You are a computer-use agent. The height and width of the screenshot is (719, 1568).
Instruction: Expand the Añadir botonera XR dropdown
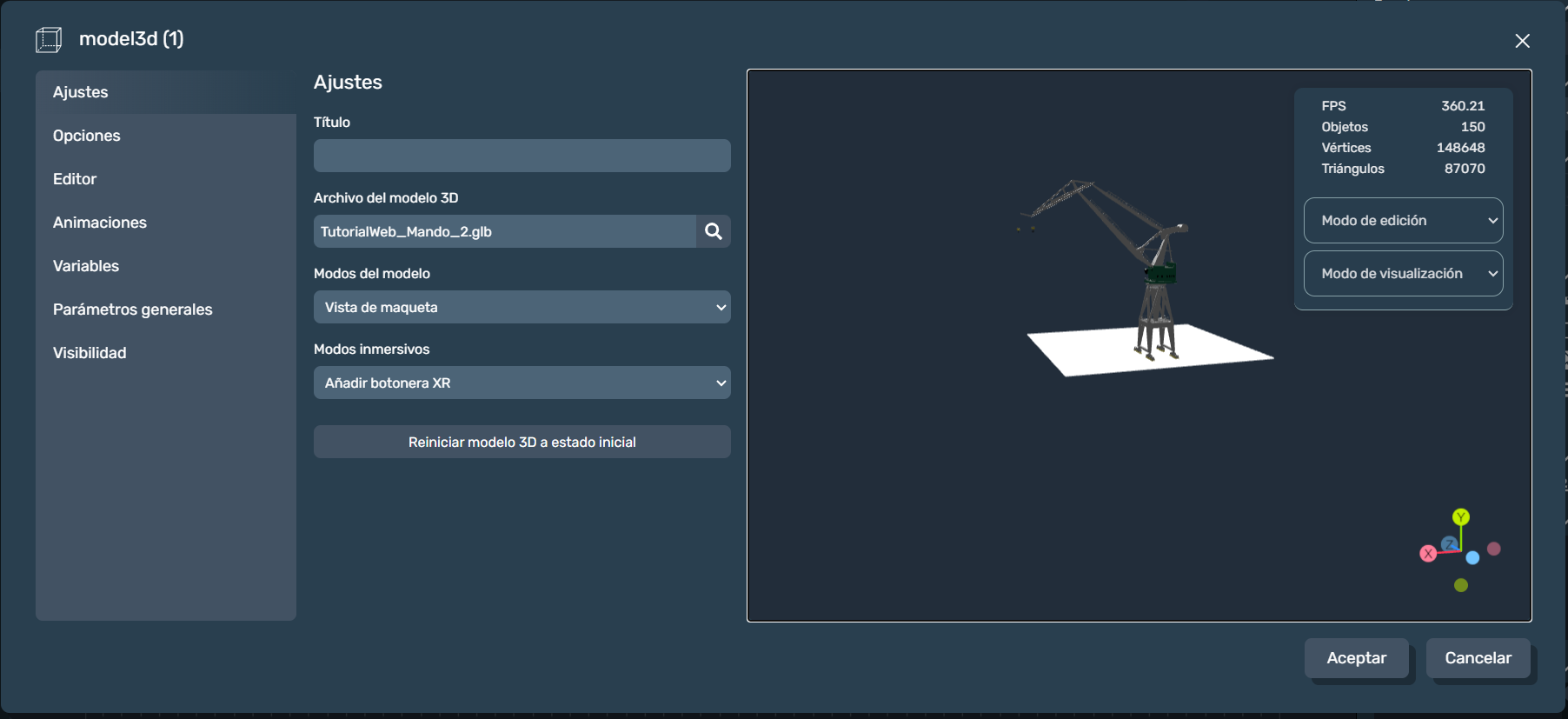[522, 383]
